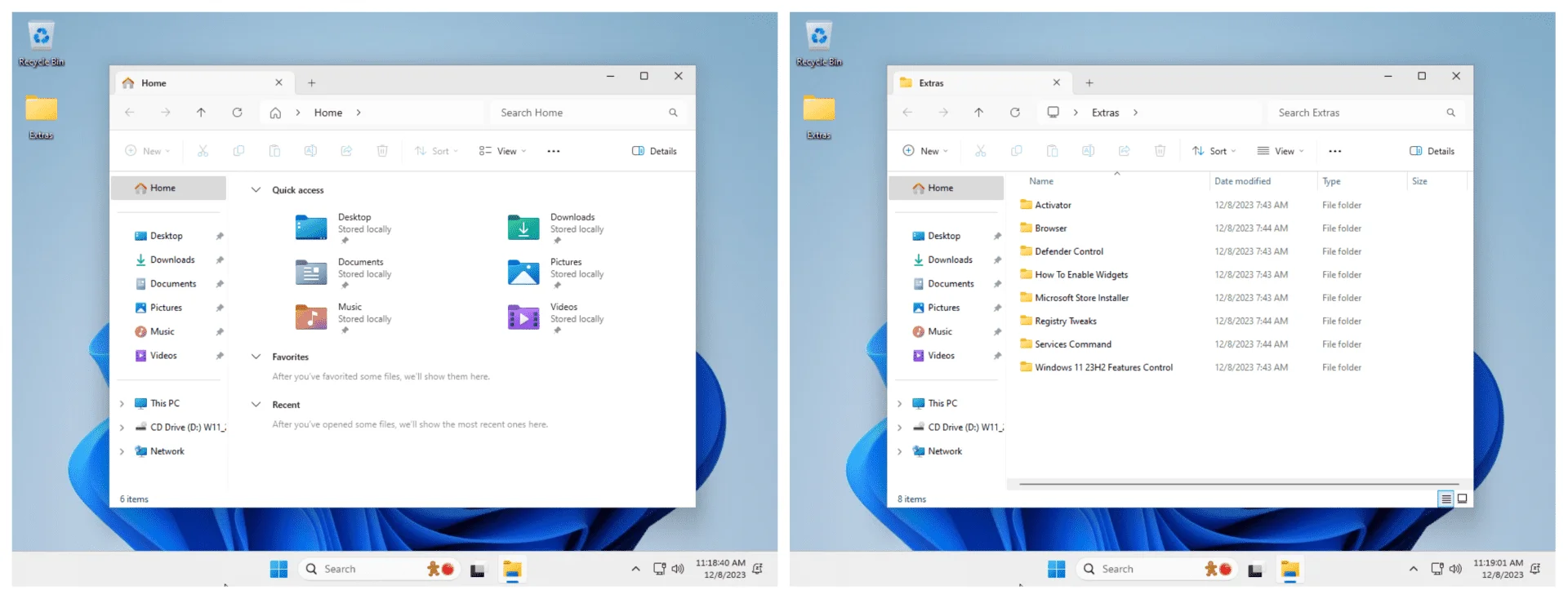
Task: Switch Extras window to large thumbnails view
Action: pos(1462,499)
